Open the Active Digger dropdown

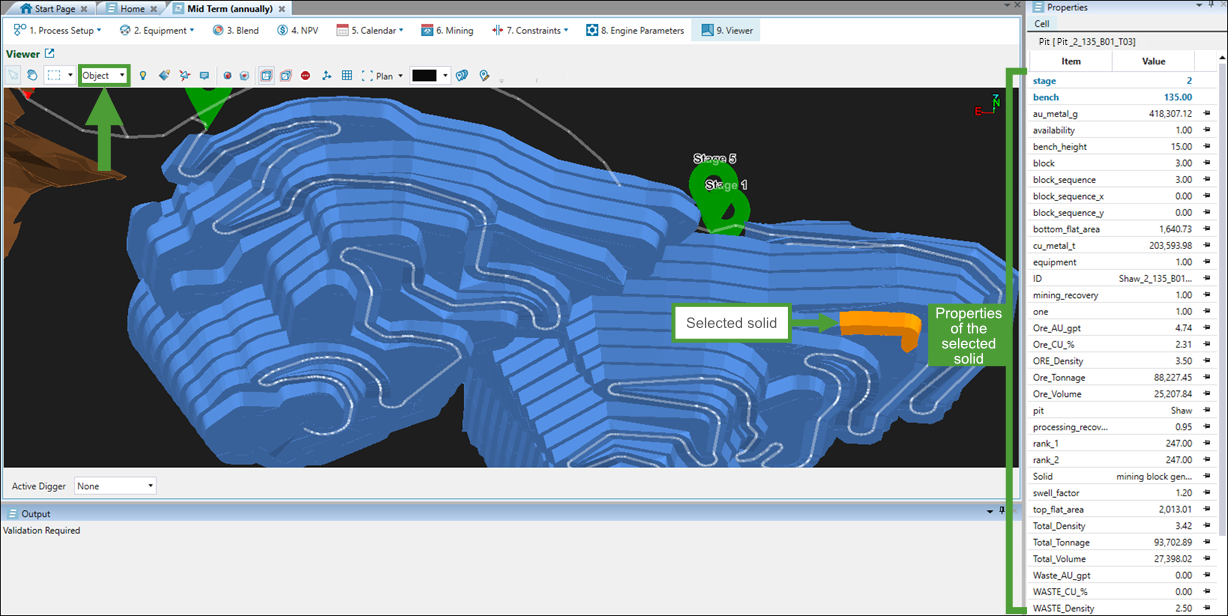(116, 486)
